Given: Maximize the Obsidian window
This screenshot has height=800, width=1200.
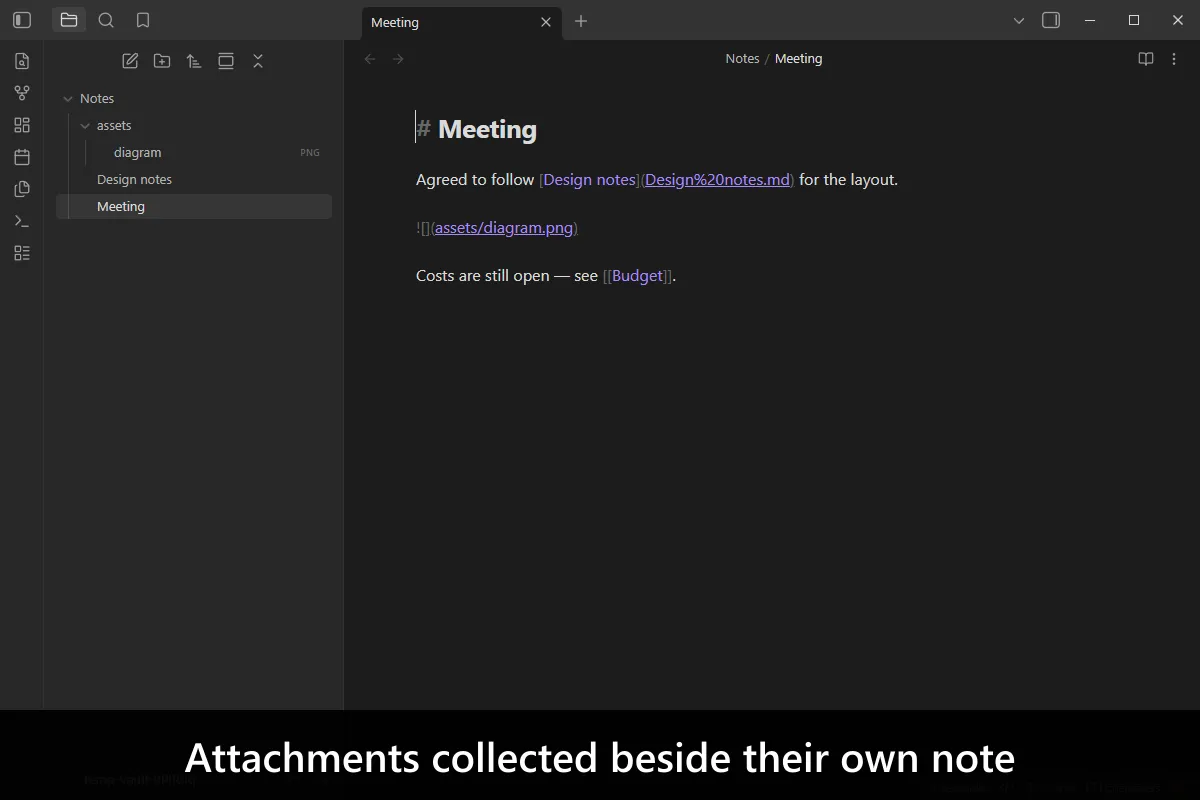Looking at the screenshot, I should pos(1134,20).
